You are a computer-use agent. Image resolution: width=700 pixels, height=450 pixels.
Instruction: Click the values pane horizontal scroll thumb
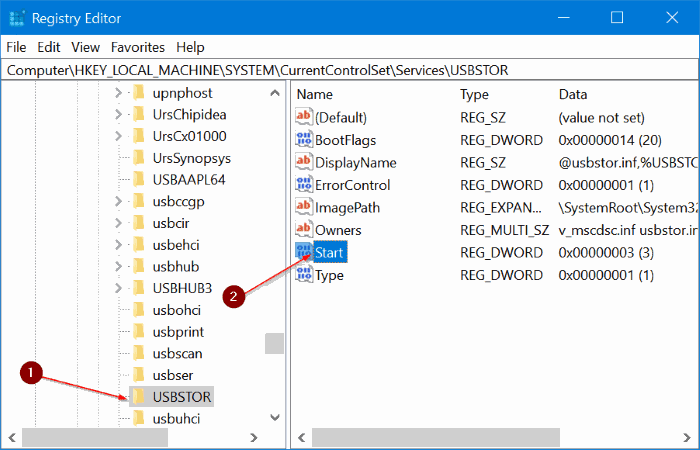(436, 438)
